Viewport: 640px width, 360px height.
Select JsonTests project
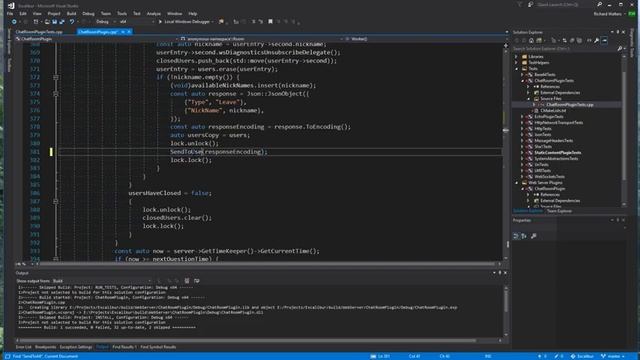[543, 135]
